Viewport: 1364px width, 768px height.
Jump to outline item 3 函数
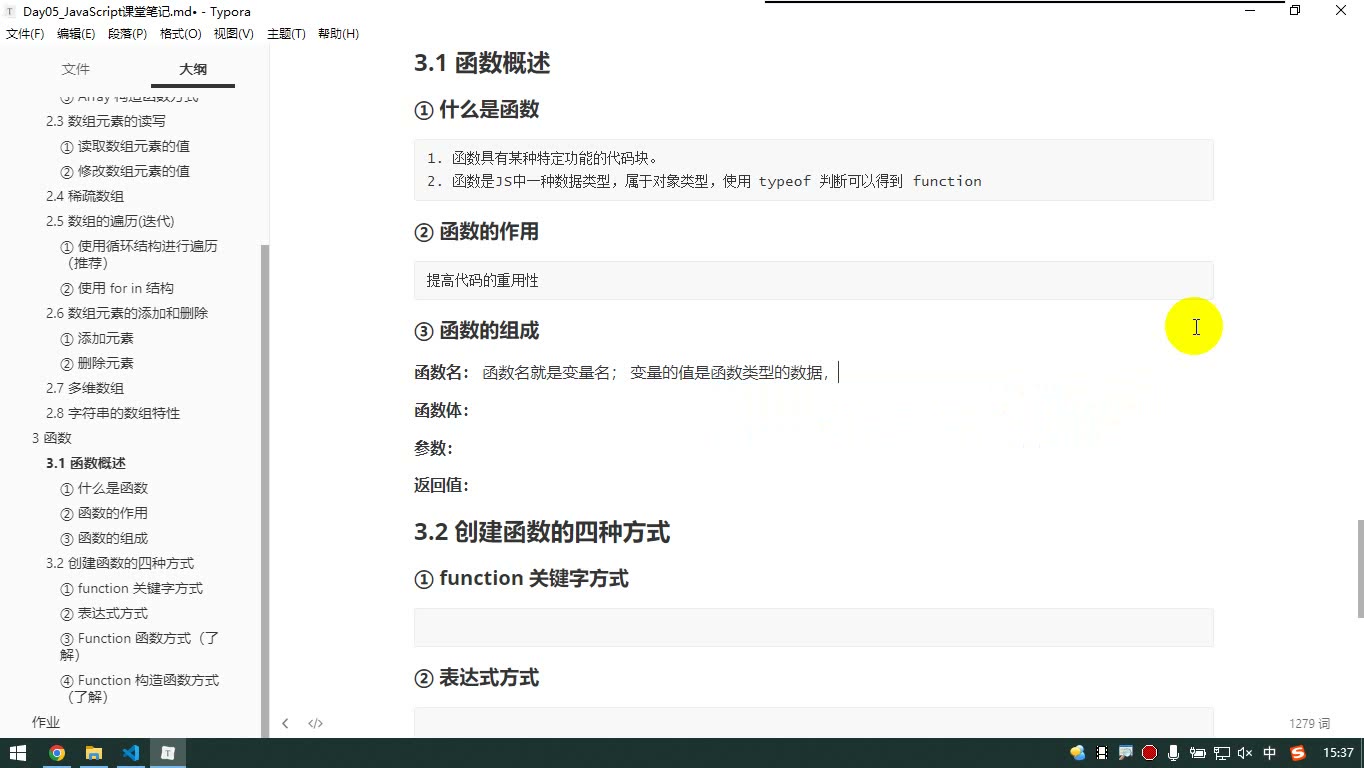pos(52,438)
